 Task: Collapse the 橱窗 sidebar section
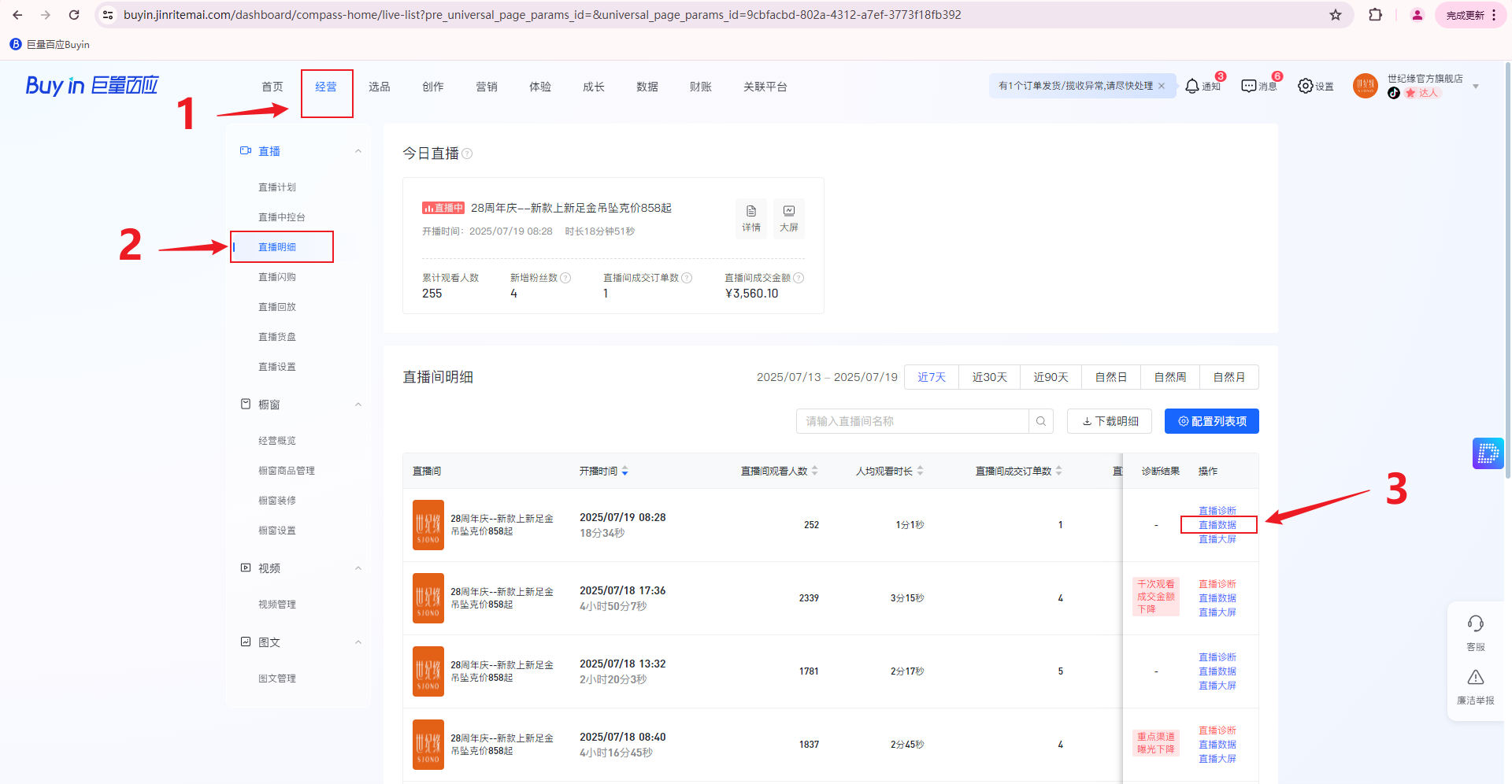pos(358,405)
